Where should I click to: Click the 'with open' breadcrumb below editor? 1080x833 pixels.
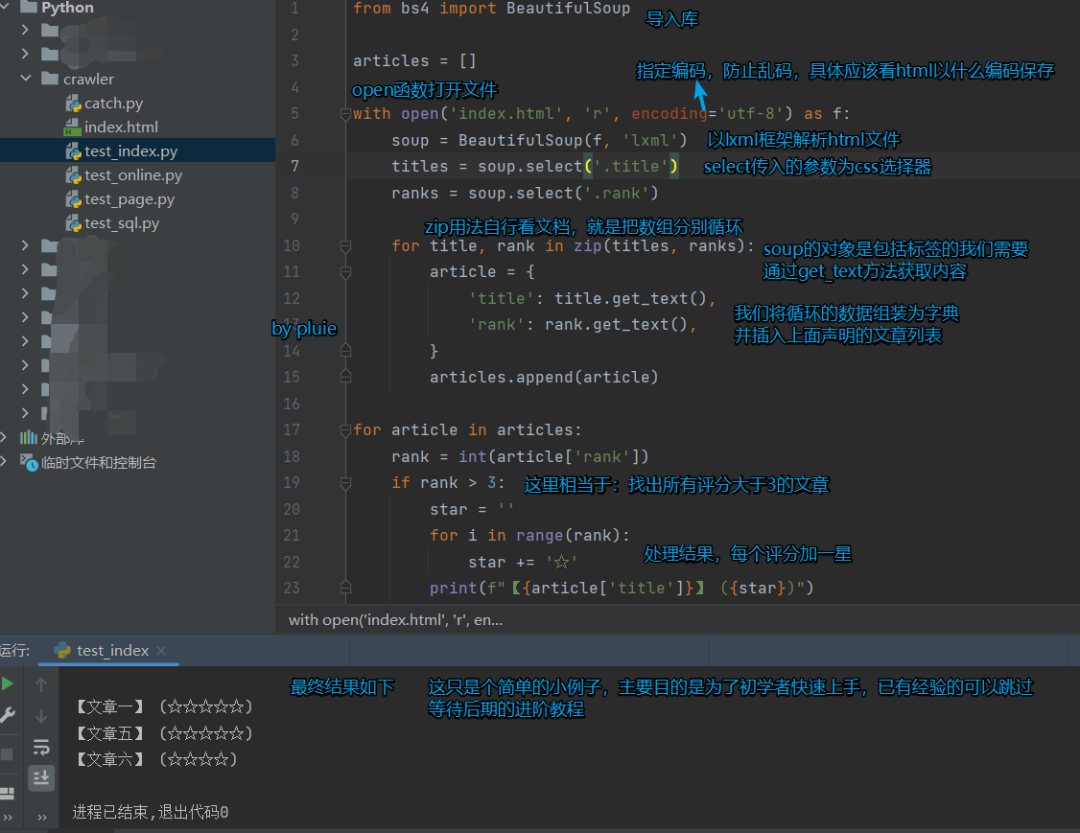tap(395, 620)
